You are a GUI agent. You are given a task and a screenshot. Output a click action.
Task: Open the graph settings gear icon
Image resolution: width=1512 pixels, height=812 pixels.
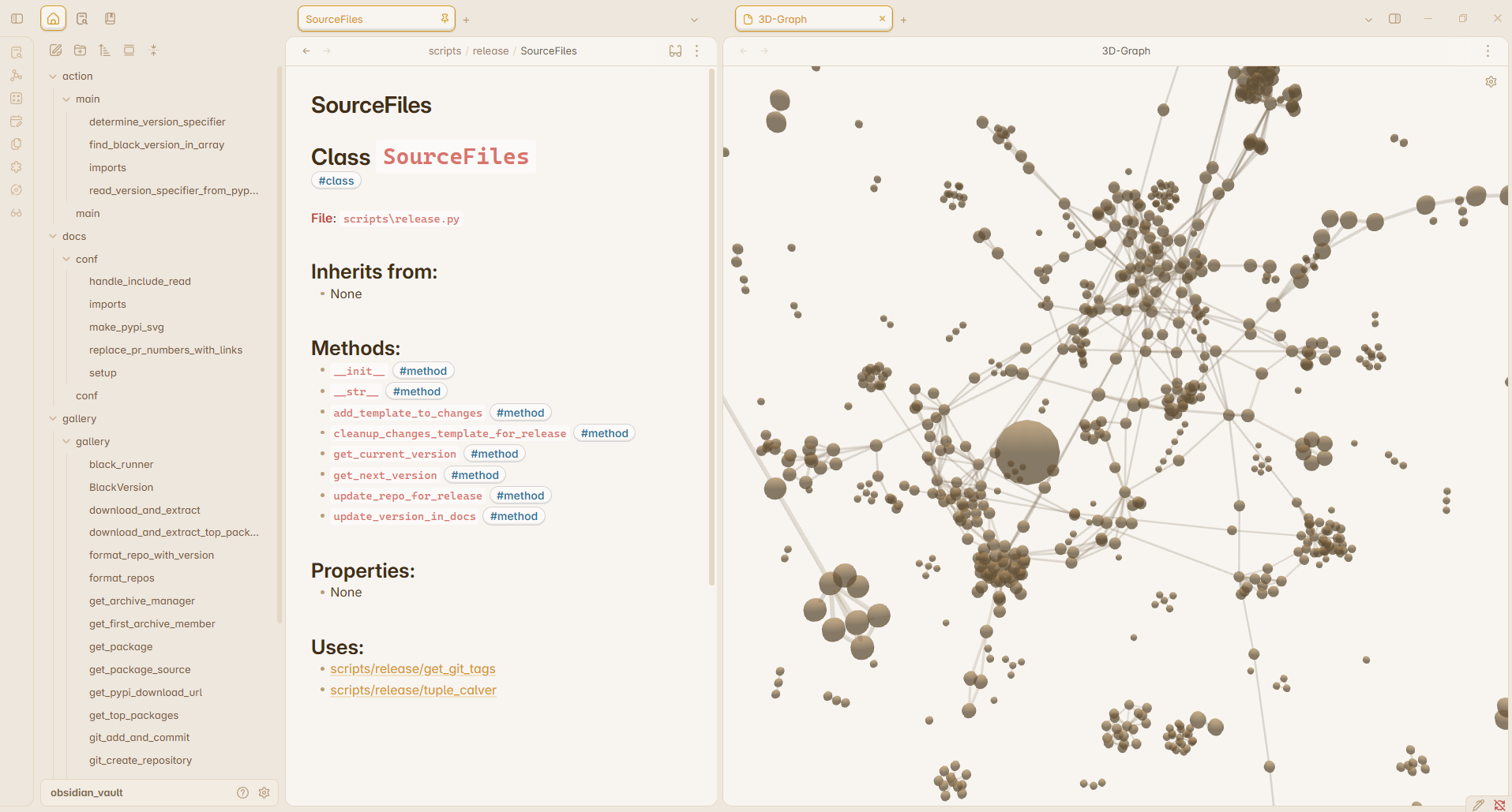pos(1491,82)
